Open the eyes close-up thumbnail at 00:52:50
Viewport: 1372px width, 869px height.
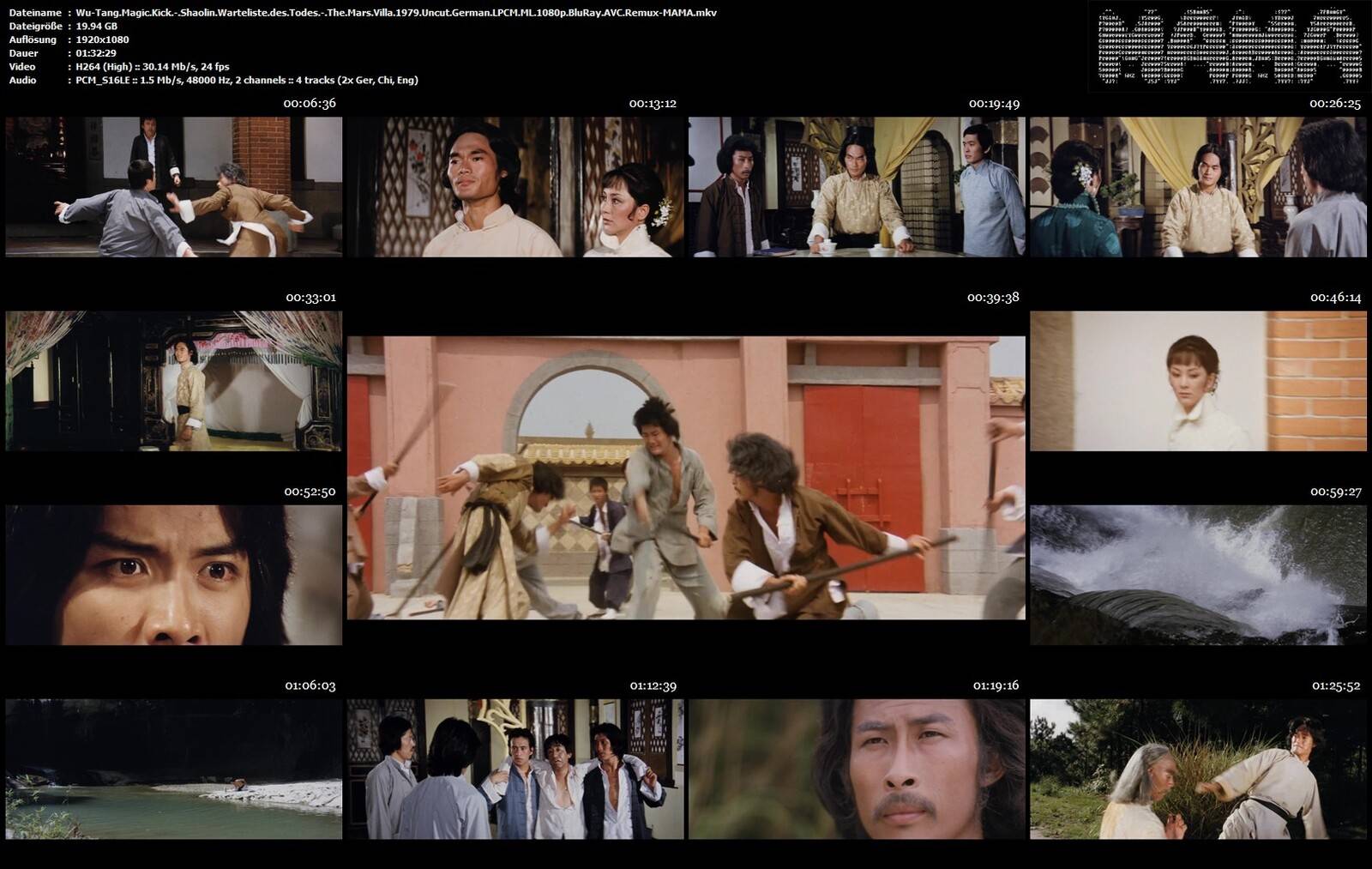[174, 575]
